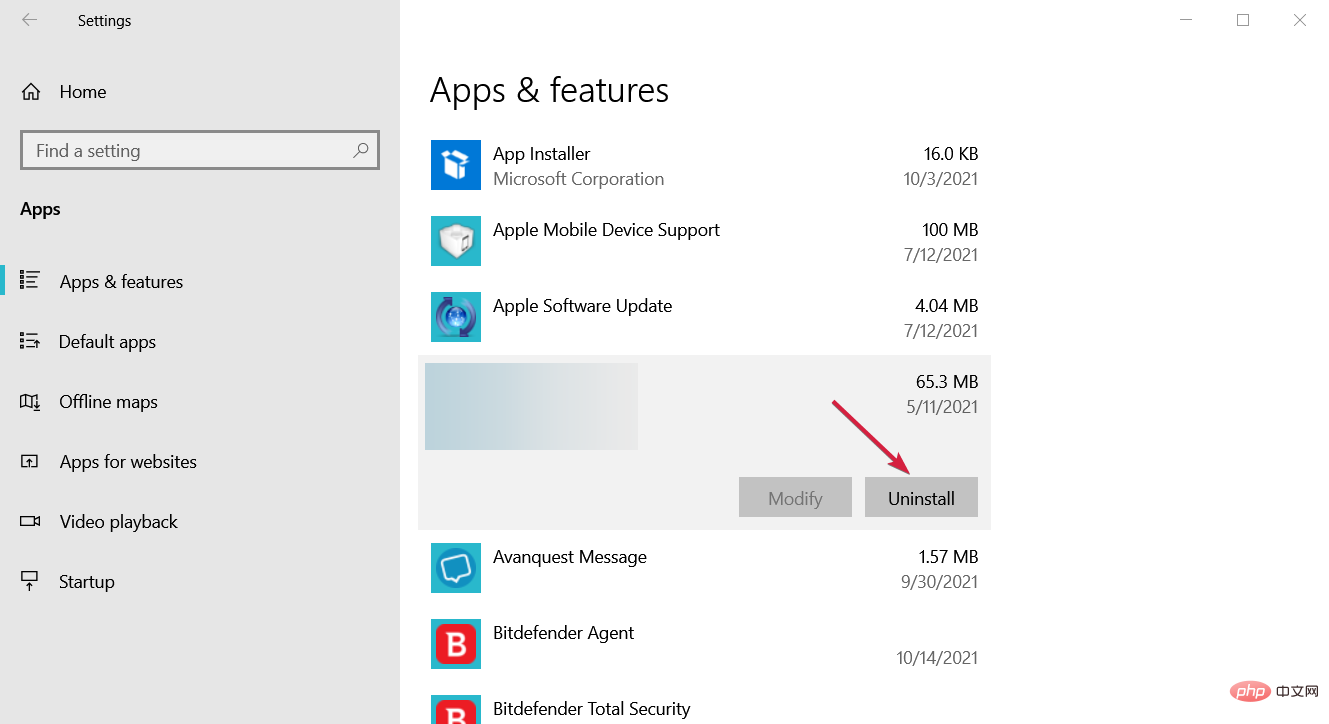Click the Uninstall button
This screenshot has width=1329, height=724.
point(921,497)
